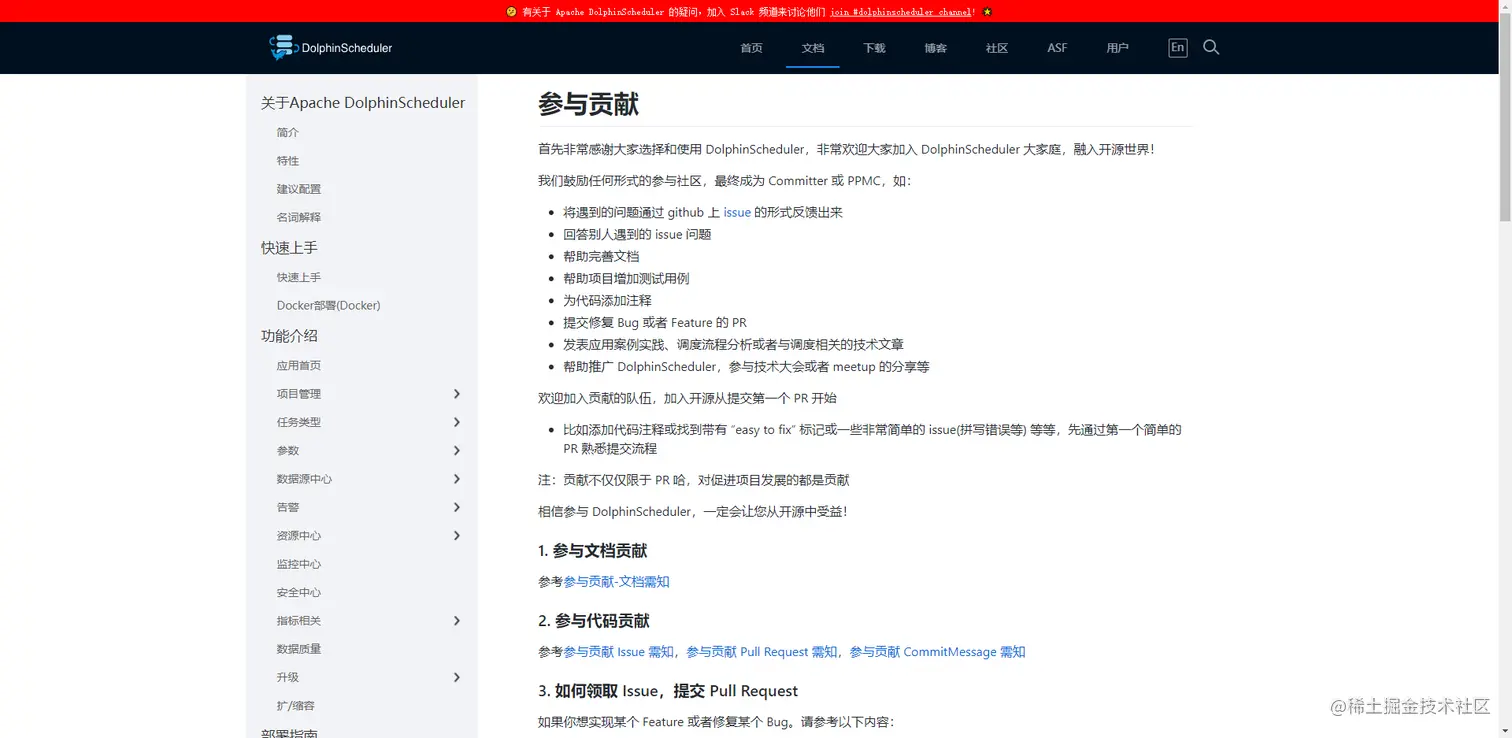Click the DolphinScheduler logo
Viewport: 1512px width, 738px height.
click(x=331, y=47)
